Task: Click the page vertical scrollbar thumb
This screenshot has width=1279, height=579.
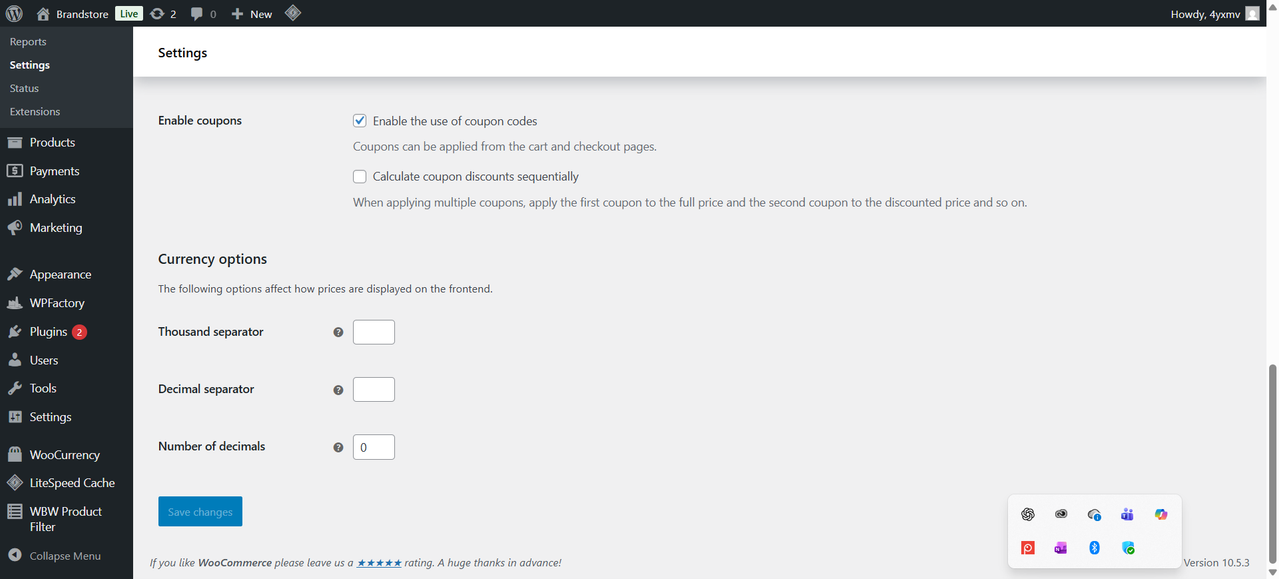Action: (1272, 465)
